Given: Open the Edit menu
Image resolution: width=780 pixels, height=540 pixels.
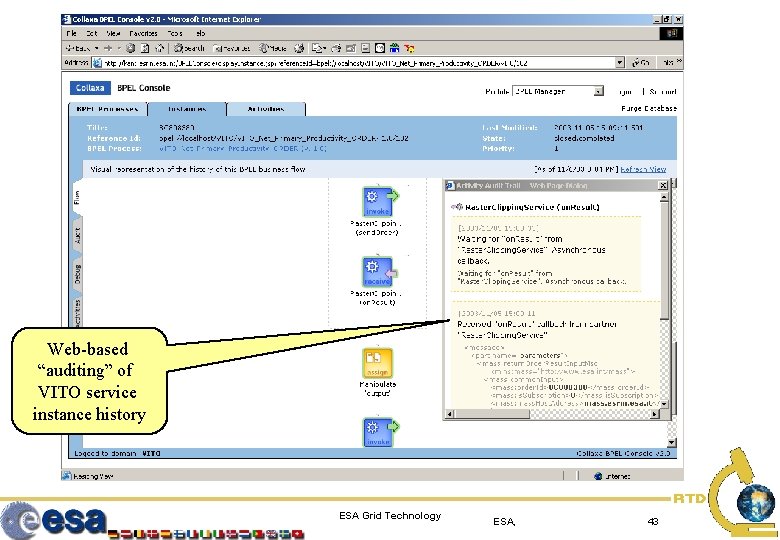Looking at the screenshot, I should click(x=92, y=33).
